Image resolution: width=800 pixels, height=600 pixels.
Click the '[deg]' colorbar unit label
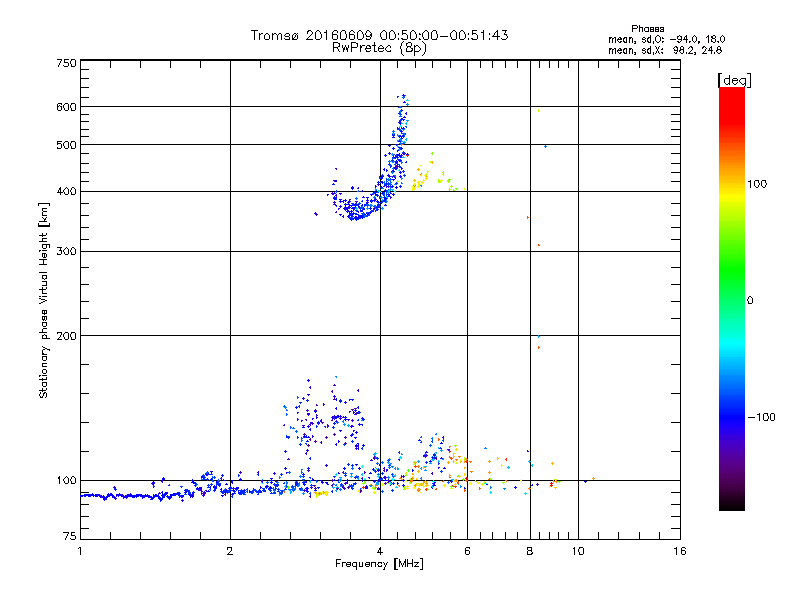coord(734,80)
